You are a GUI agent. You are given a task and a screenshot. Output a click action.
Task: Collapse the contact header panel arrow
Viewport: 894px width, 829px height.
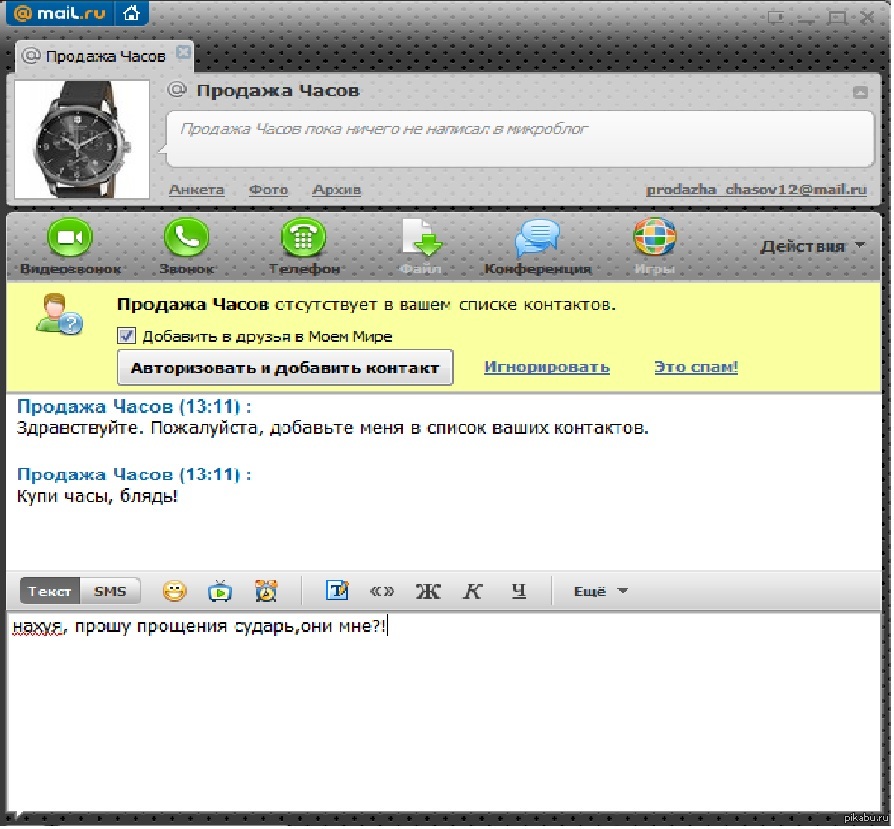(x=859, y=92)
